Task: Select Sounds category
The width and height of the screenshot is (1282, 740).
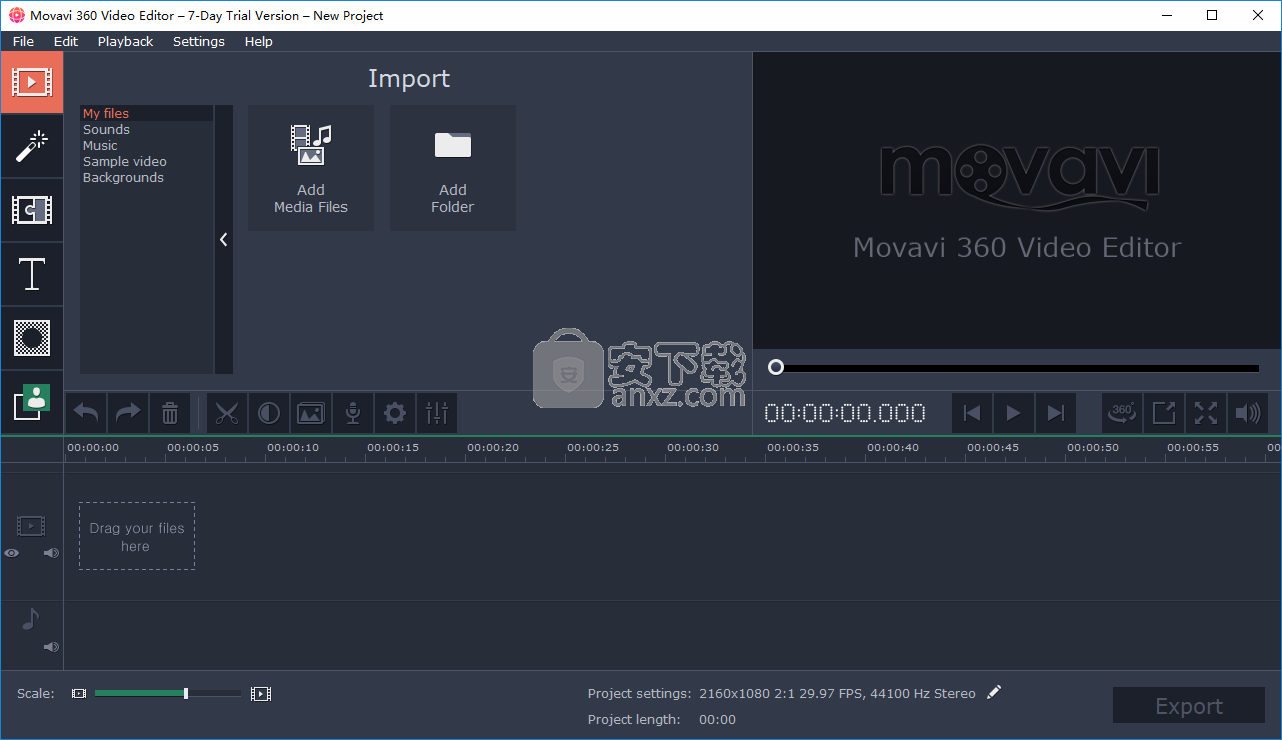Action: coord(147,130)
